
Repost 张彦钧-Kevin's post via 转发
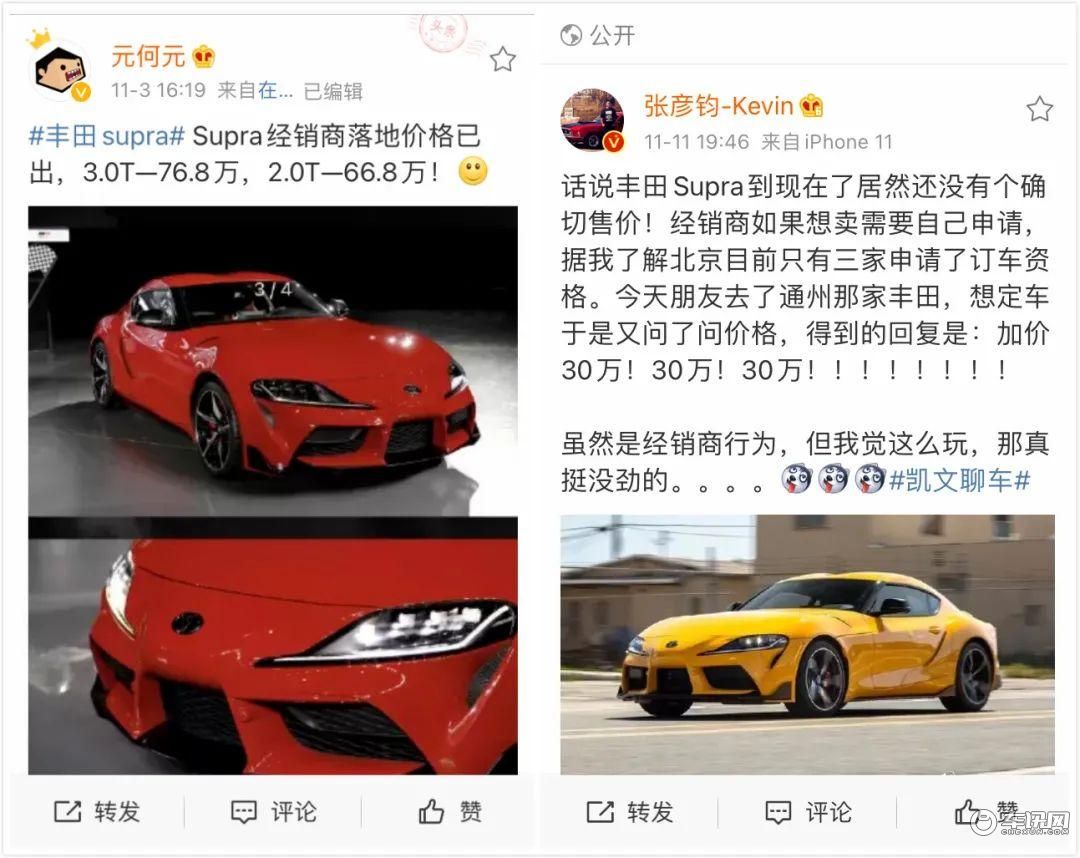(630, 812)
